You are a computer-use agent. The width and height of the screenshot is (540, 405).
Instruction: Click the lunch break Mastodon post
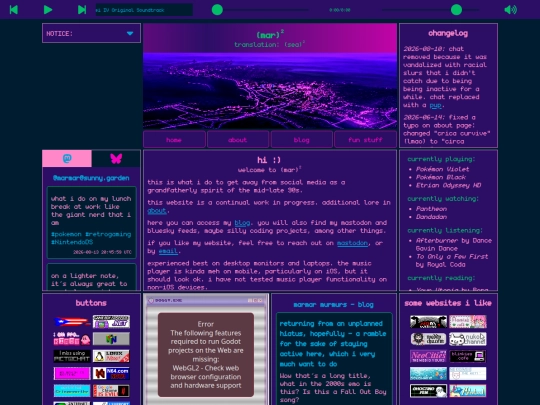(x=91, y=222)
